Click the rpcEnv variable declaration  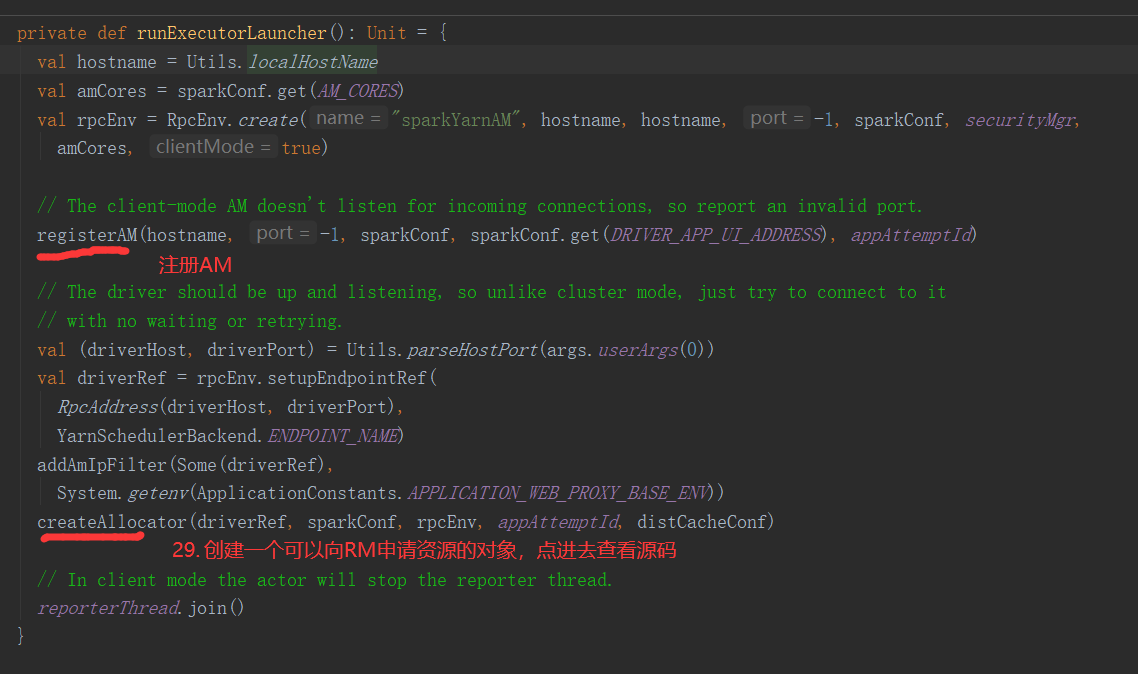pyautogui.click(x=107, y=120)
